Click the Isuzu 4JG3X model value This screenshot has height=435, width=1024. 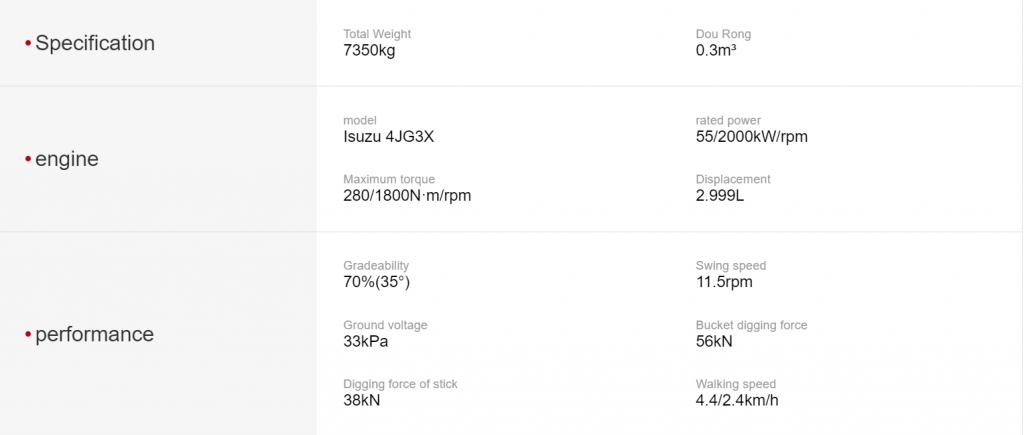click(x=389, y=137)
